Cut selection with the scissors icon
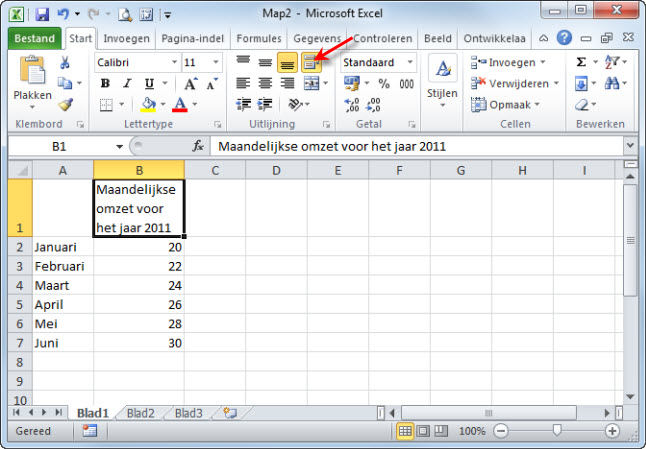 (x=65, y=63)
